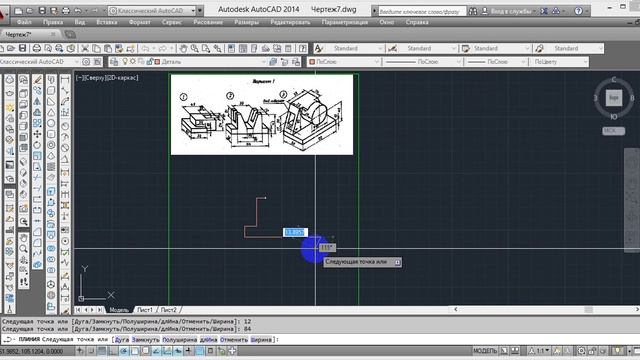The image size is (640, 360).
Task: Click the text style icon left of the first Standard
Action: coord(319,49)
